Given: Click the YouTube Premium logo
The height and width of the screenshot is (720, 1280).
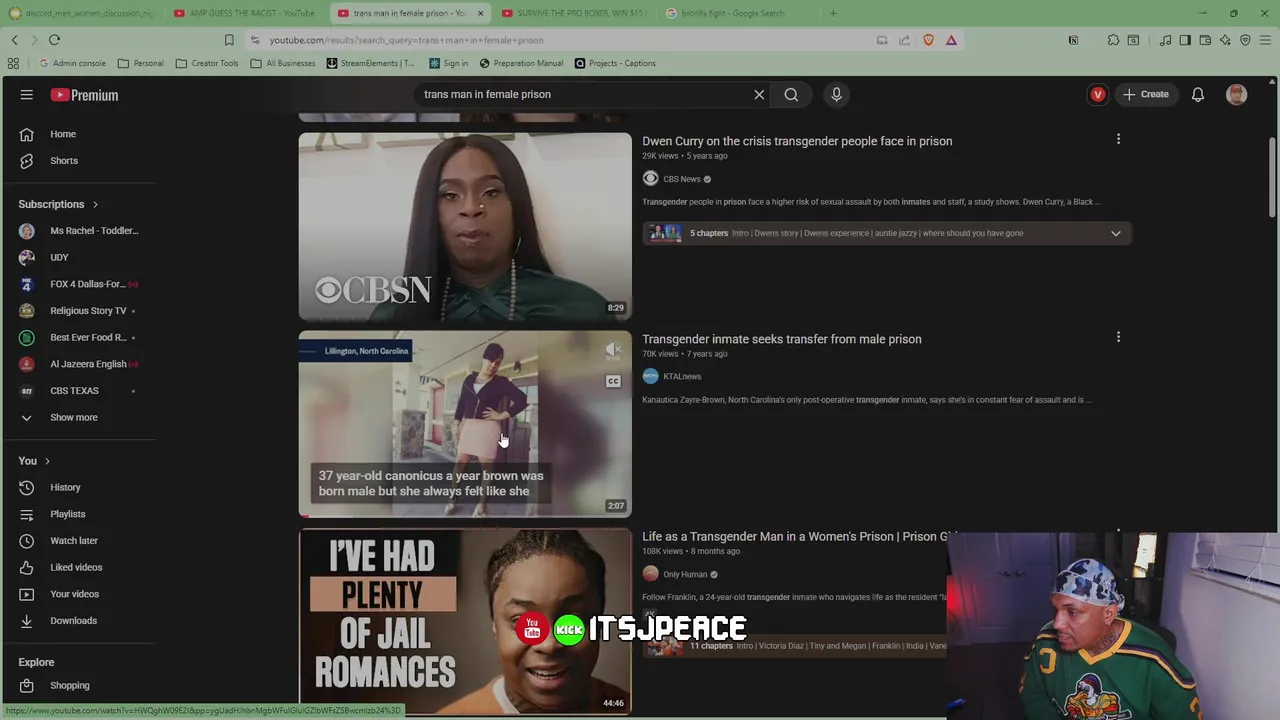Looking at the screenshot, I should tap(84, 95).
